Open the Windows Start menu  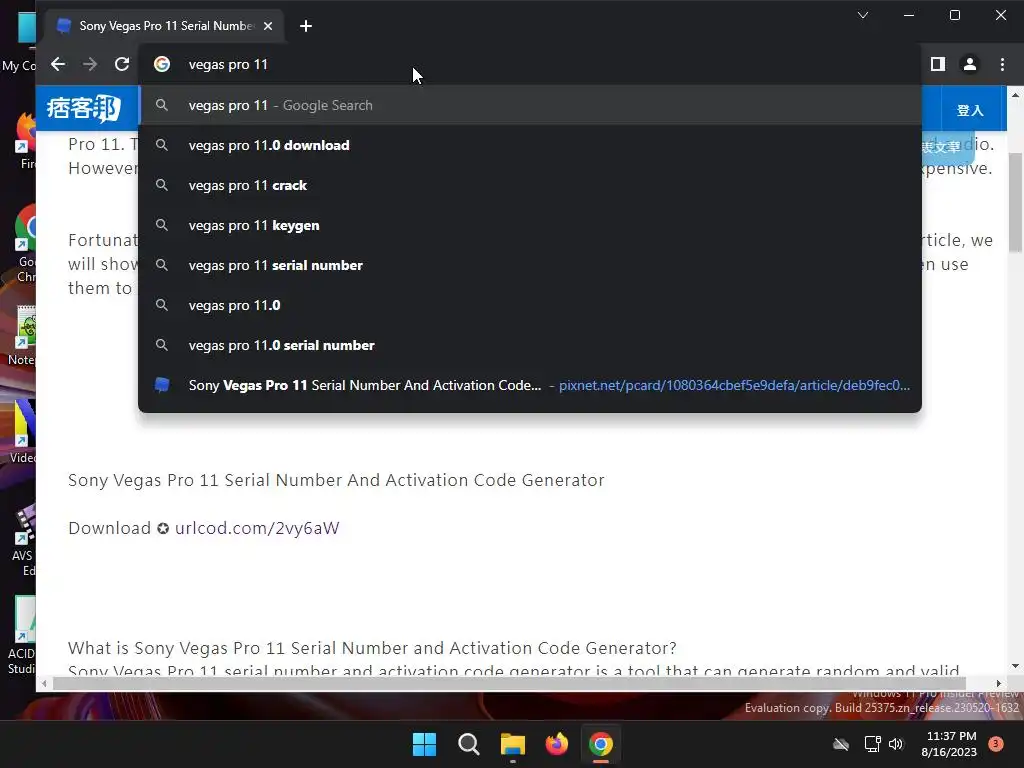click(x=424, y=744)
